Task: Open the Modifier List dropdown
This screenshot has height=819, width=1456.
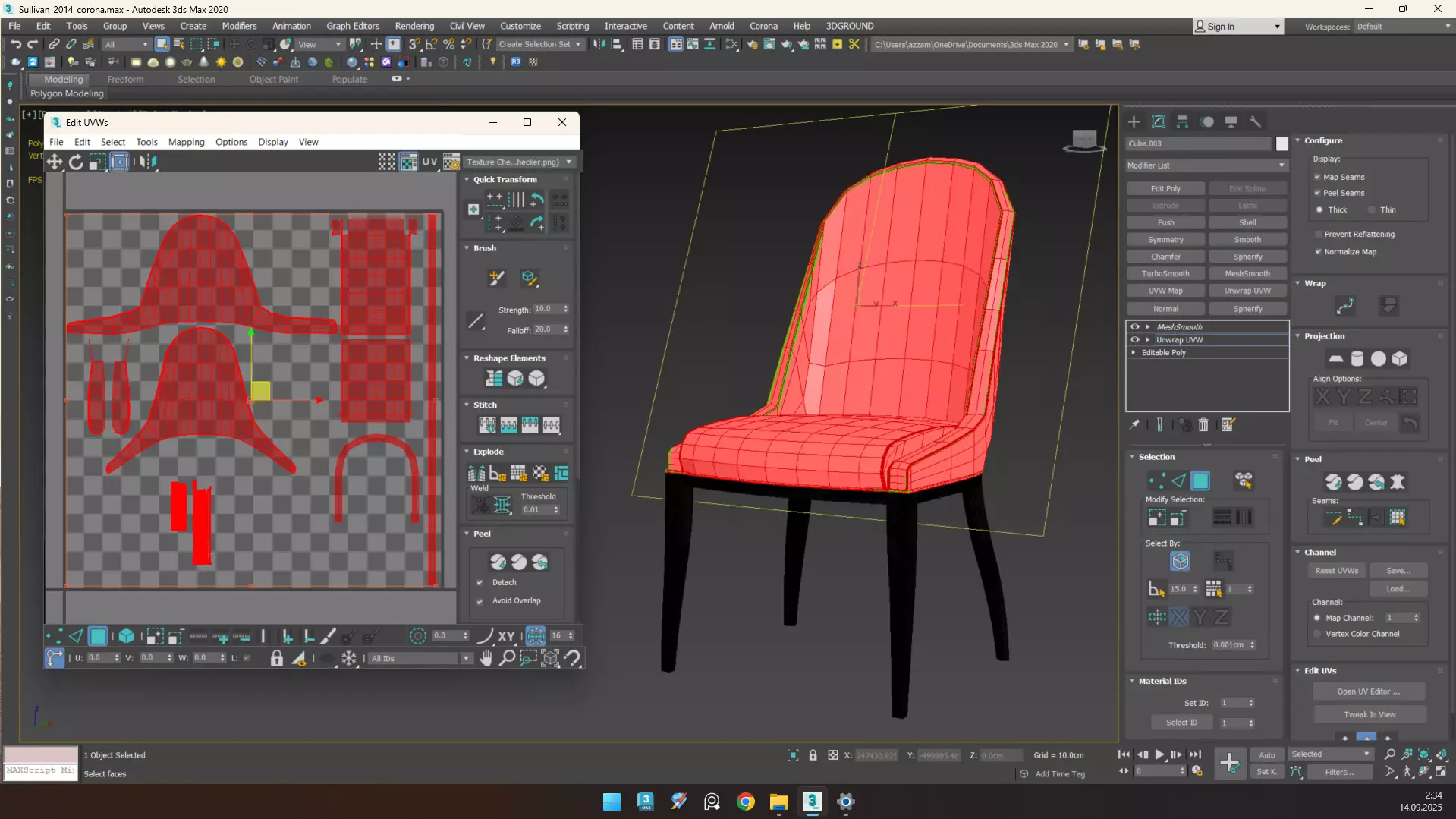Action: [x=1206, y=165]
